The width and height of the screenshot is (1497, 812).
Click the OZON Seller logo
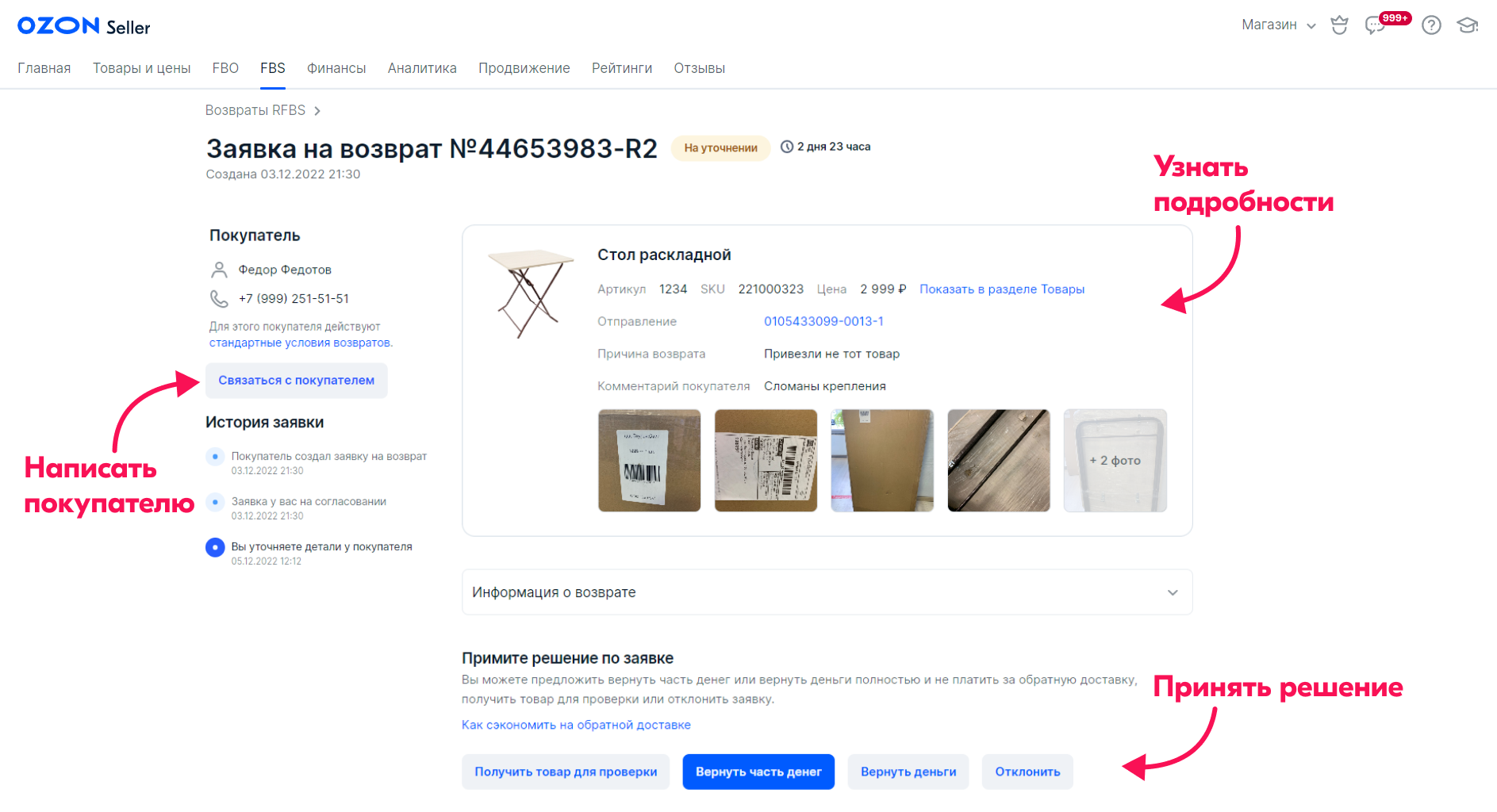[x=83, y=26]
